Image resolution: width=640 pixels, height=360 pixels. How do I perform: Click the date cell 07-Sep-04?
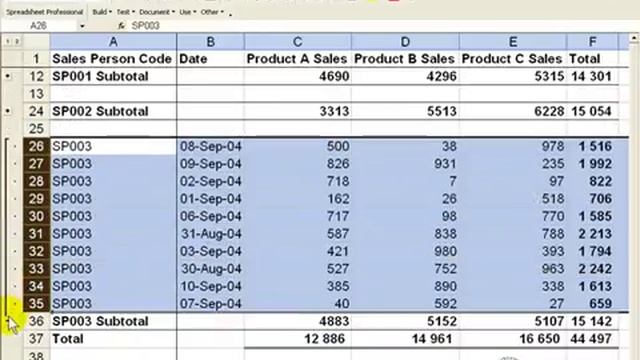(x=211, y=304)
